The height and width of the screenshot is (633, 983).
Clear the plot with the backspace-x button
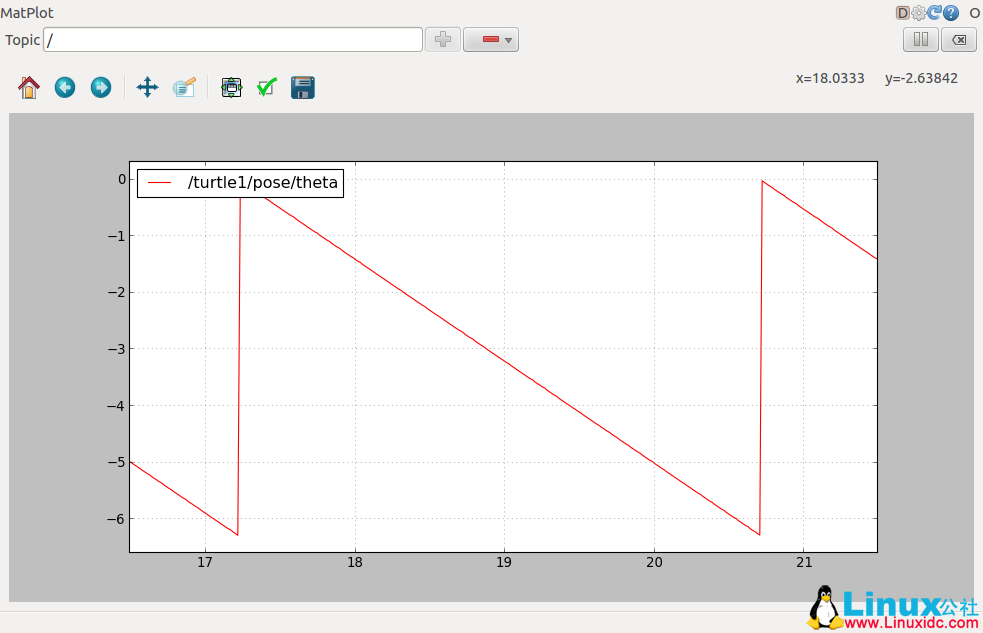(x=959, y=39)
